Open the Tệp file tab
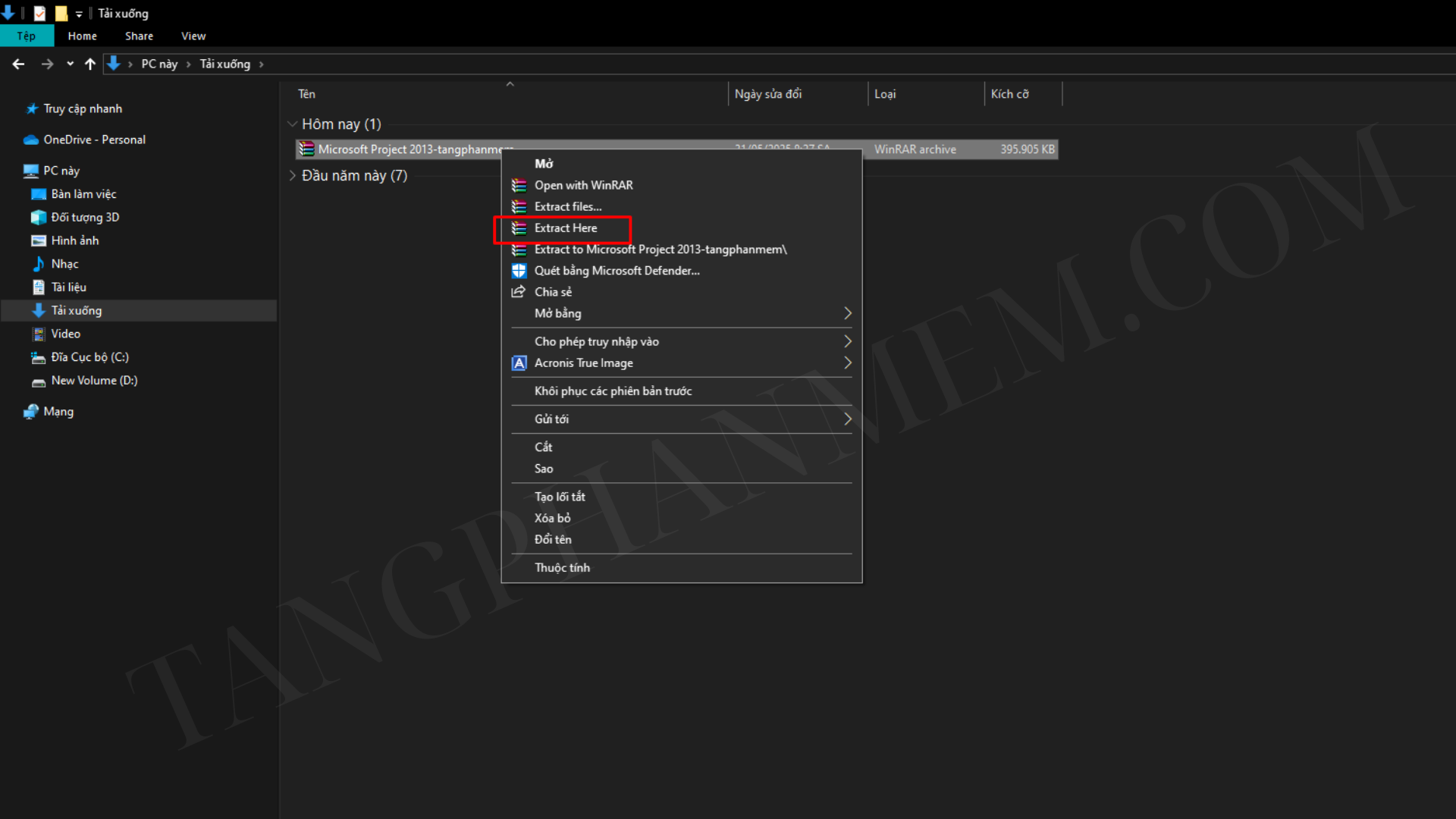The height and width of the screenshot is (819, 1456). (27, 36)
